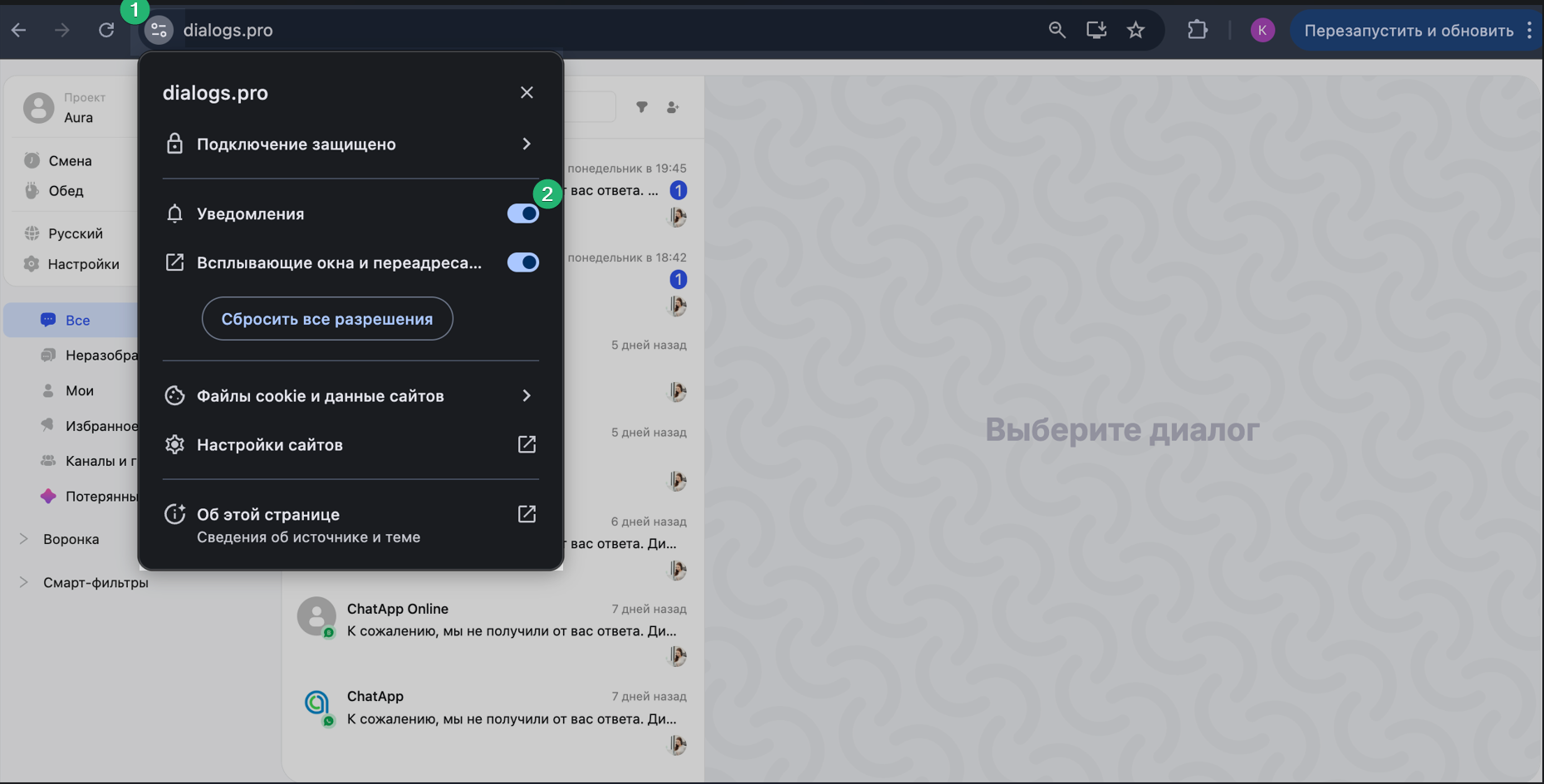Open the browser extensions puzzle icon
Image resolution: width=1544 pixels, height=784 pixels.
[x=1197, y=31]
